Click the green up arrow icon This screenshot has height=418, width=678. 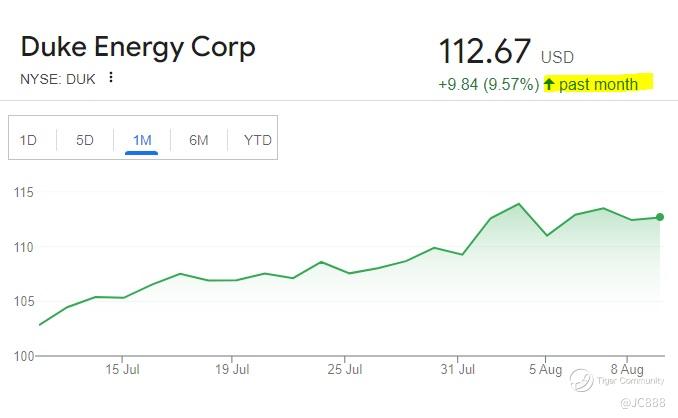tap(549, 84)
